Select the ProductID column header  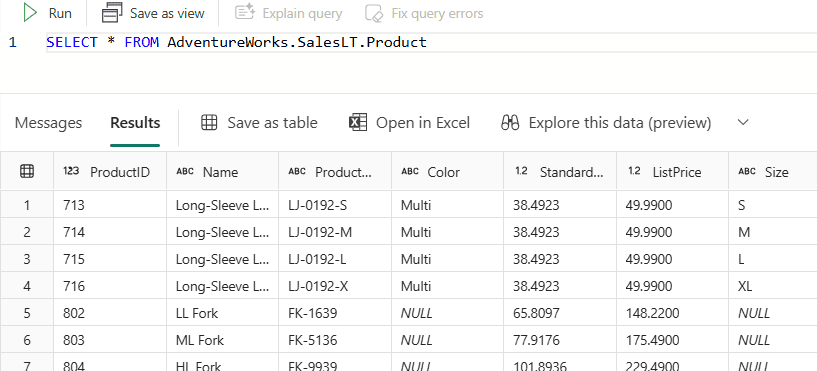pyautogui.click(x=110, y=170)
